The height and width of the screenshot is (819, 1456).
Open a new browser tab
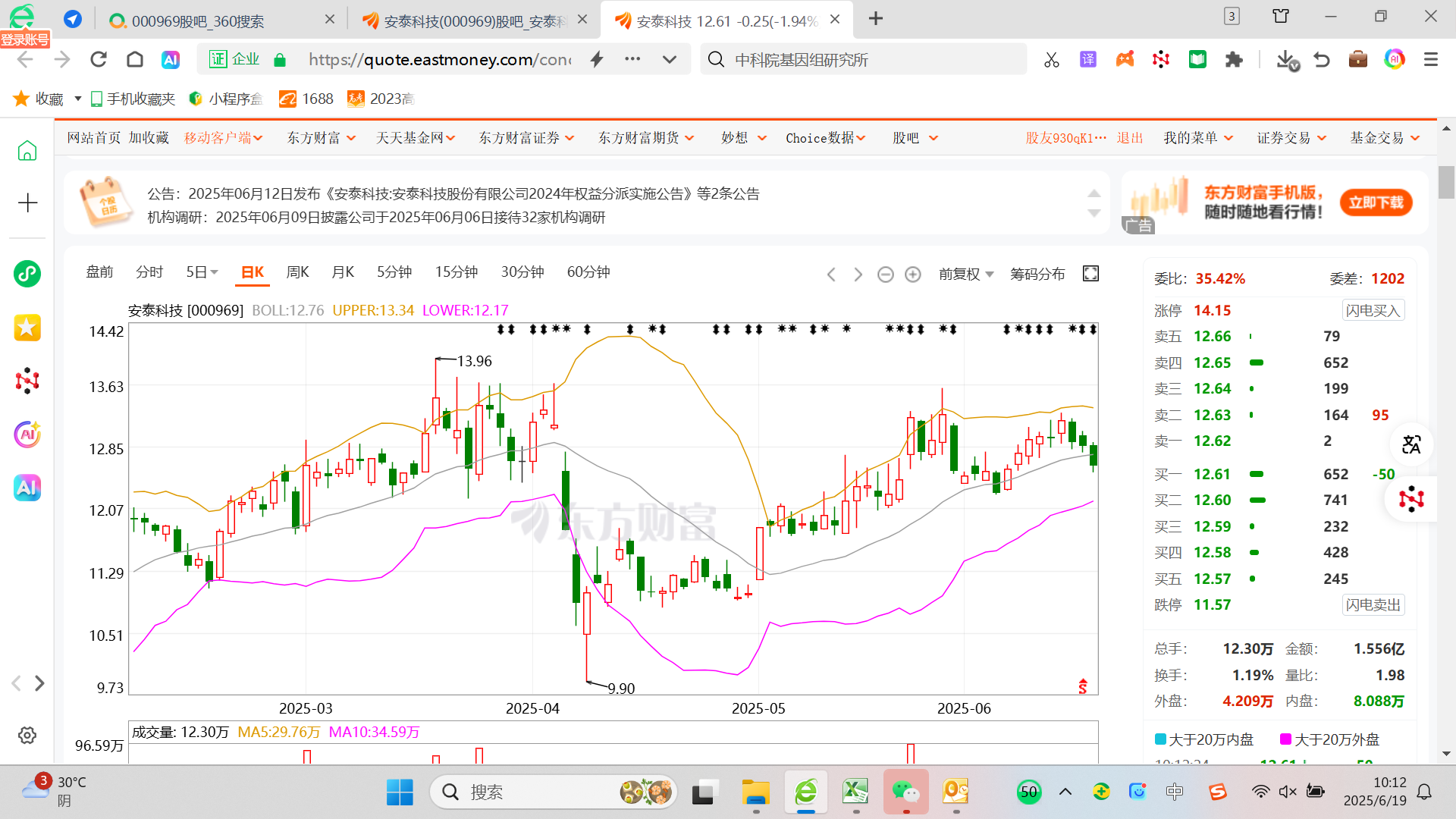[x=876, y=18]
